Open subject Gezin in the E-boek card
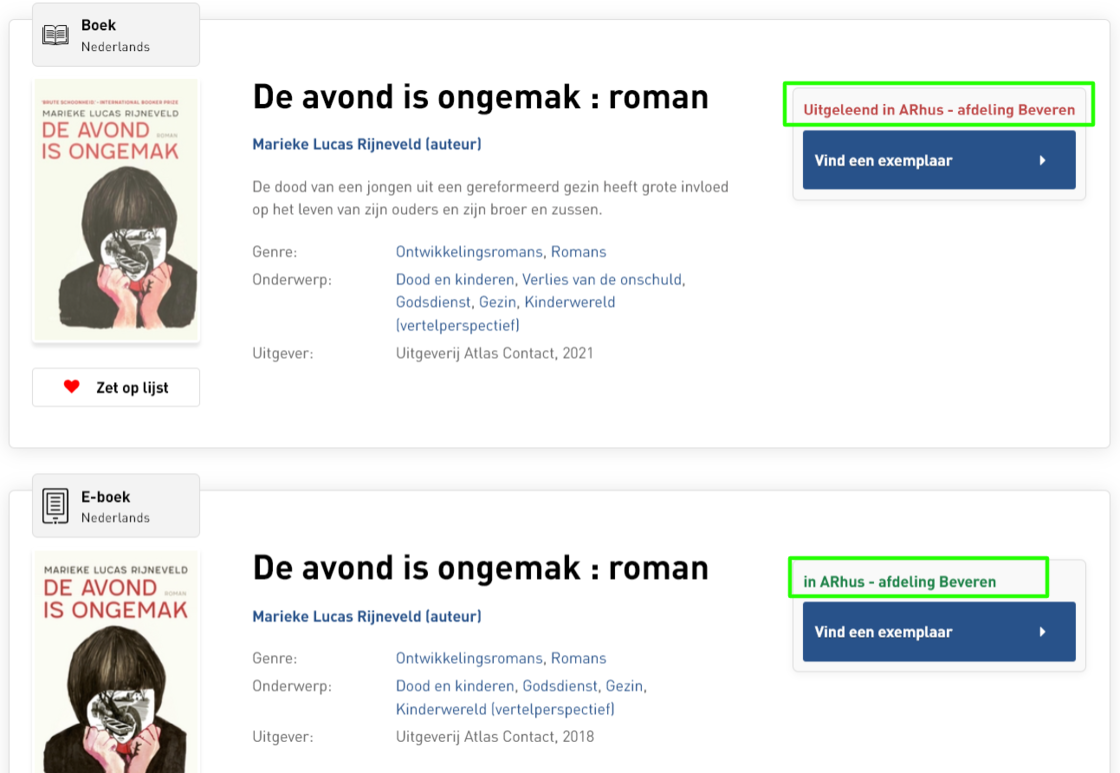Viewport: 1120px width, 773px height. 624,686
